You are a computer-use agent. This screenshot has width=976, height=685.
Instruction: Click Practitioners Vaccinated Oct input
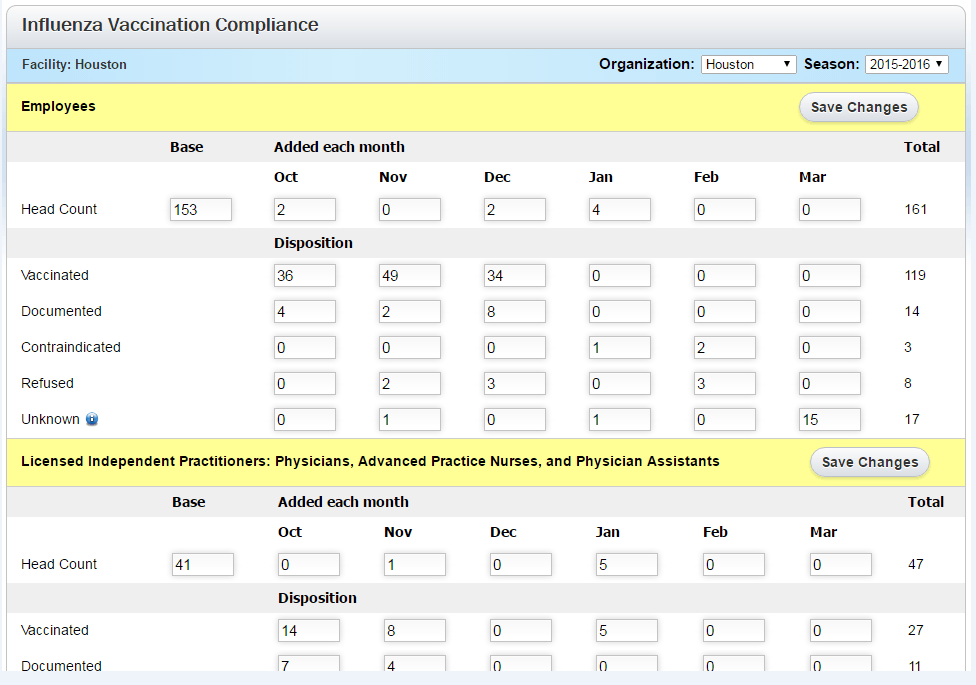tap(308, 630)
